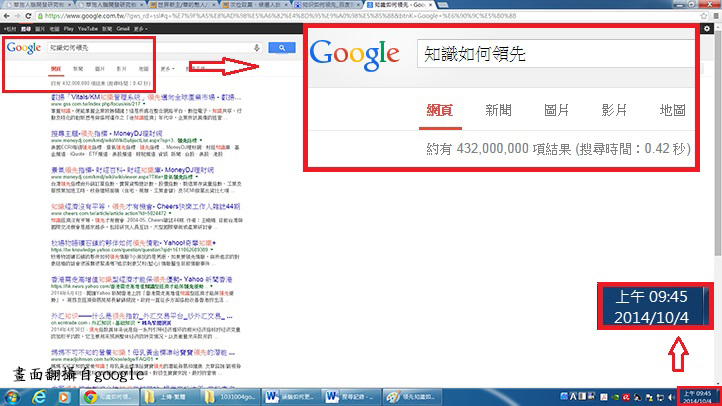Open the Windows Start orb

tap(12, 397)
